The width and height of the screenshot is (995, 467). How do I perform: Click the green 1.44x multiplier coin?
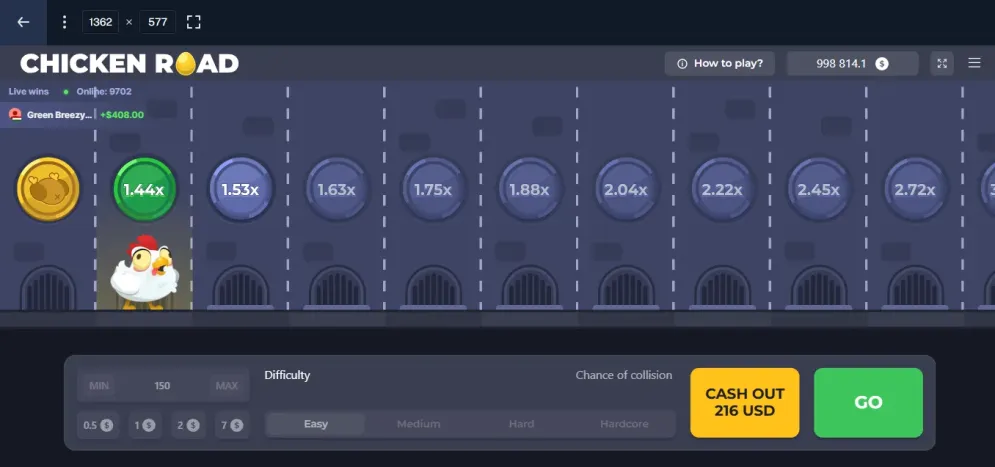coord(144,189)
